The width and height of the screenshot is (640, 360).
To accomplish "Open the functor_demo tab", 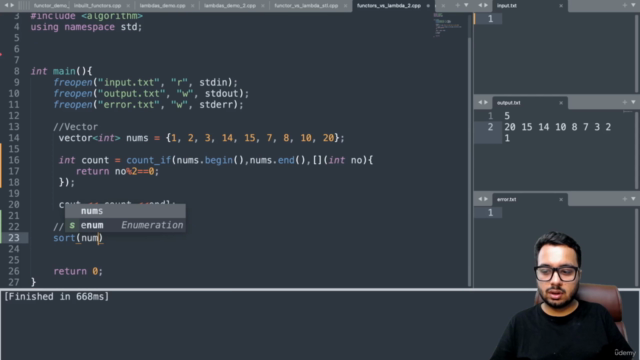I will point(51,6).
